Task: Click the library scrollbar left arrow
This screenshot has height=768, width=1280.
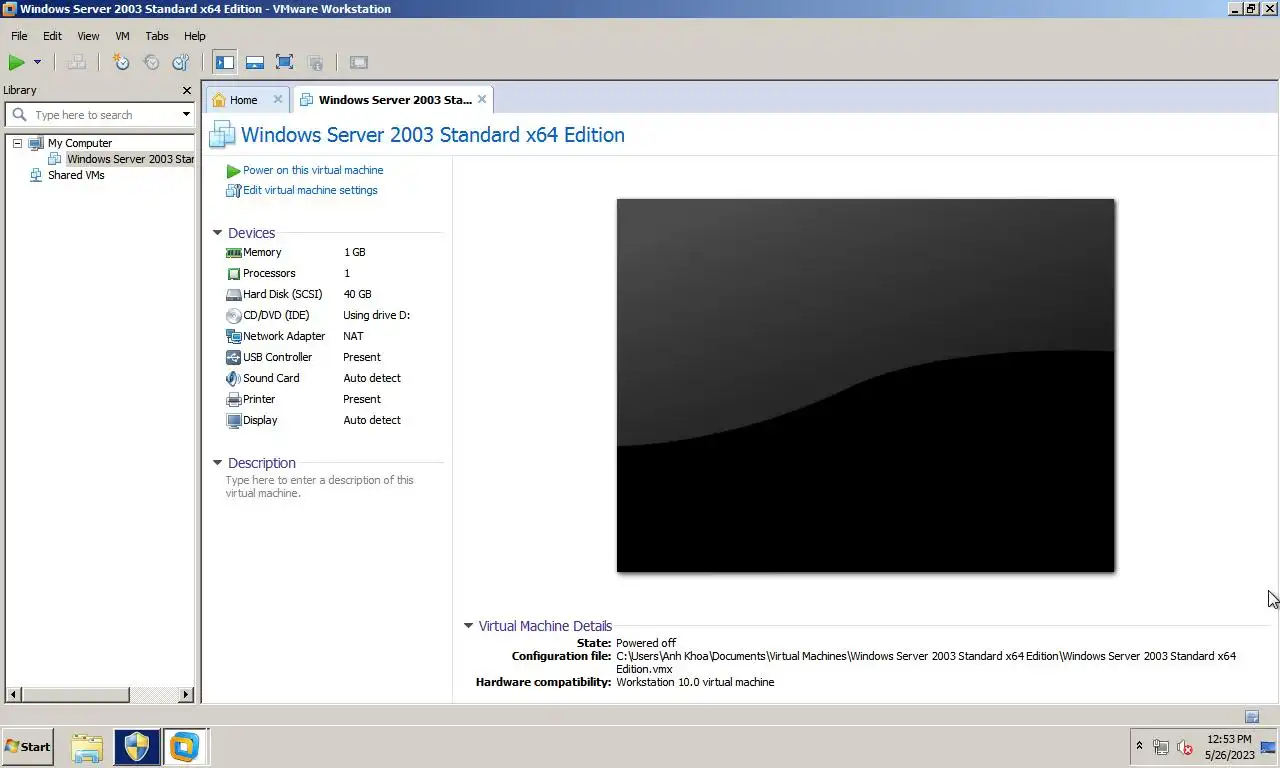Action: 13,694
